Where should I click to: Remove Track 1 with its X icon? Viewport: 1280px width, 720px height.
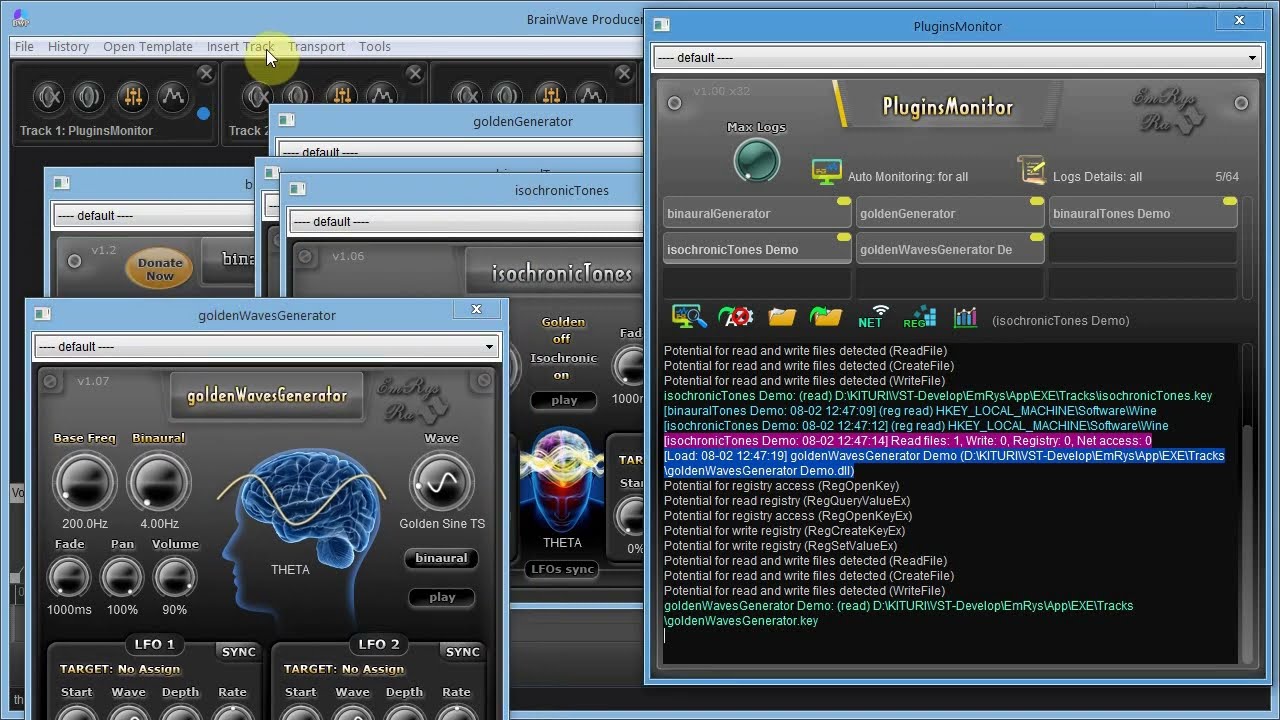(x=205, y=73)
